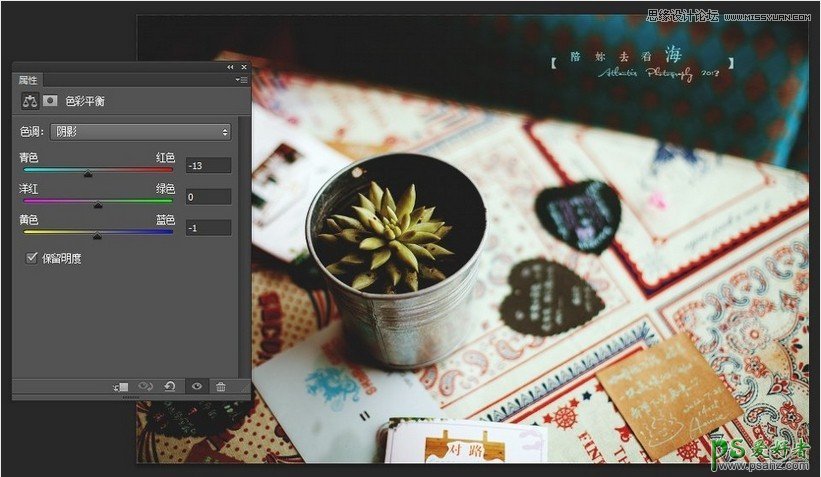This screenshot has width=821, height=477.
Task: Toggle adjustment layer visibility eye
Action: pyautogui.click(x=196, y=386)
